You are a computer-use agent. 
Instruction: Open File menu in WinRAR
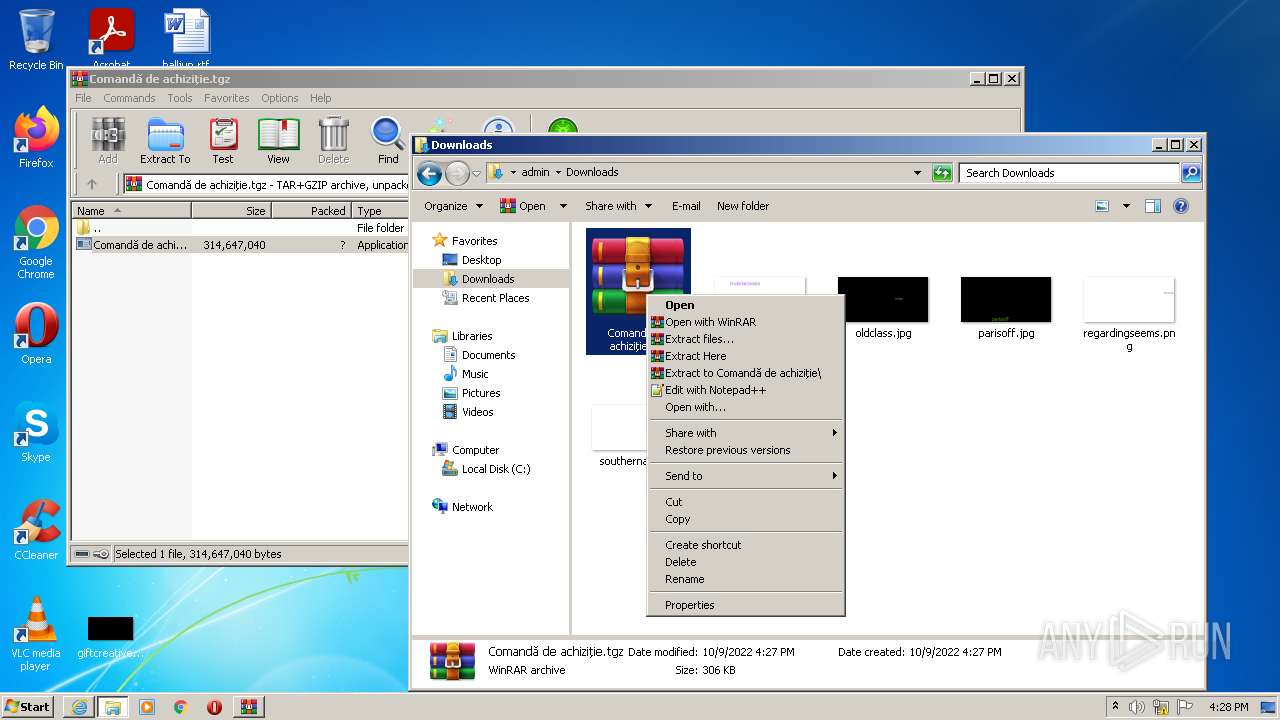(83, 98)
